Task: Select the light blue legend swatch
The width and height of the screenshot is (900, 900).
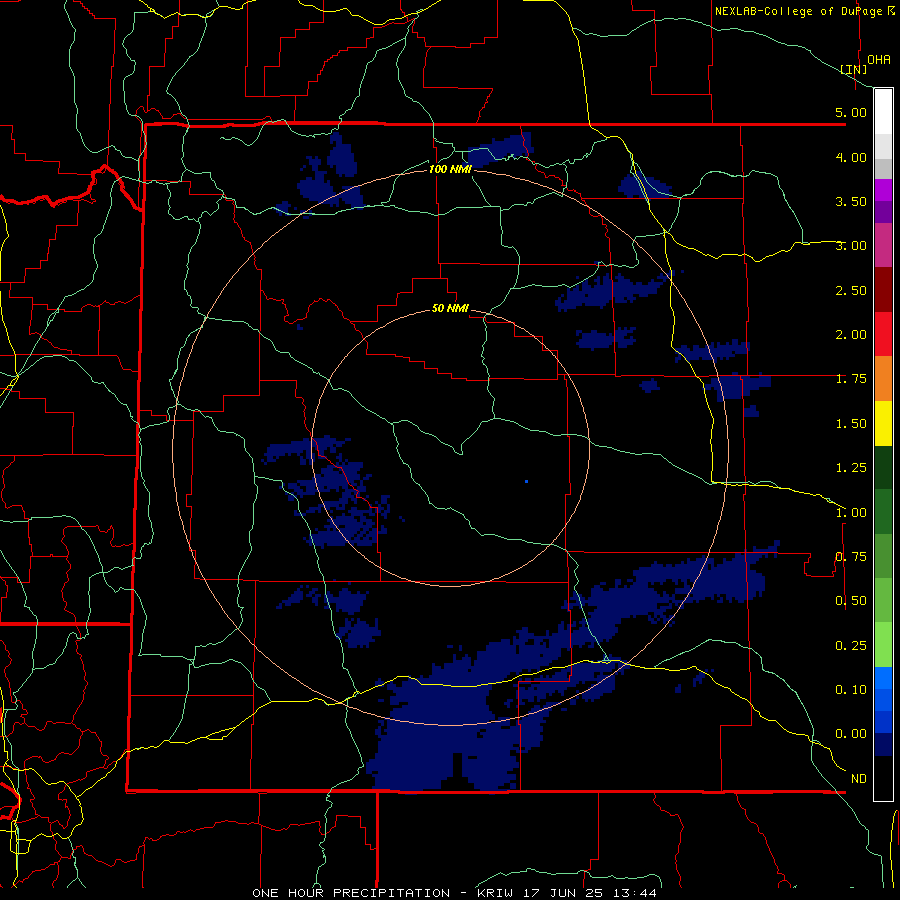Action: 883,678
